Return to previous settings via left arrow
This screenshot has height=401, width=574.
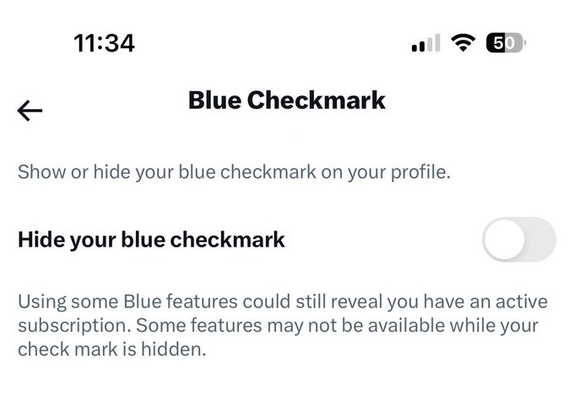[30, 110]
